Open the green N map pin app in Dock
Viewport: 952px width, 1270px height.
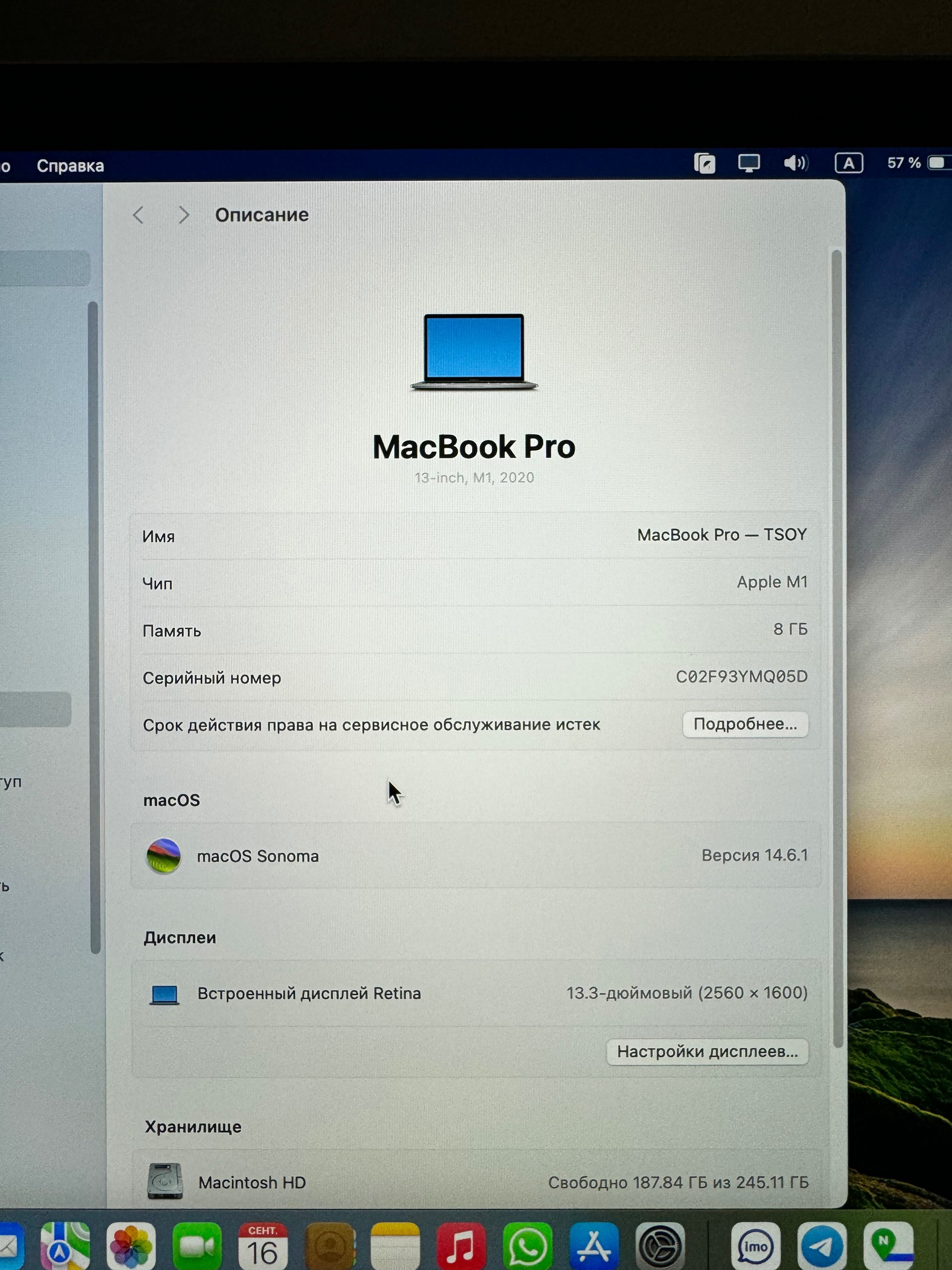point(889,1246)
